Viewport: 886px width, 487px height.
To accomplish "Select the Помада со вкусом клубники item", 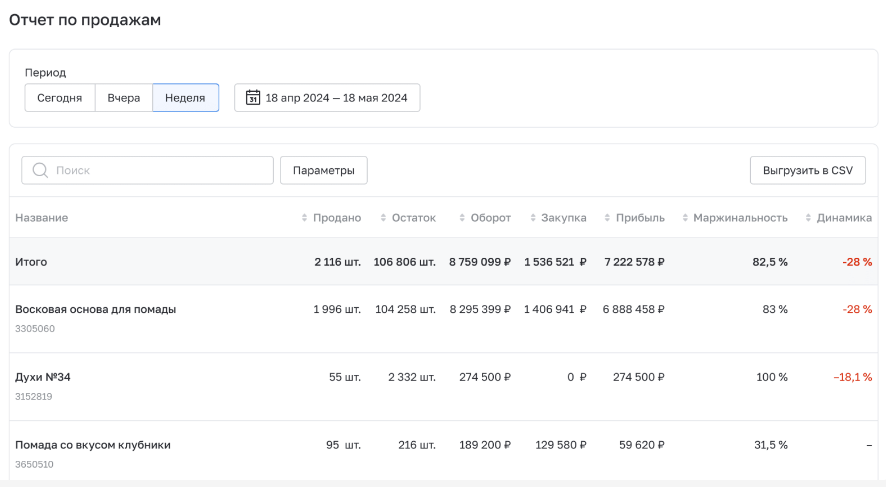I will (93, 445).
